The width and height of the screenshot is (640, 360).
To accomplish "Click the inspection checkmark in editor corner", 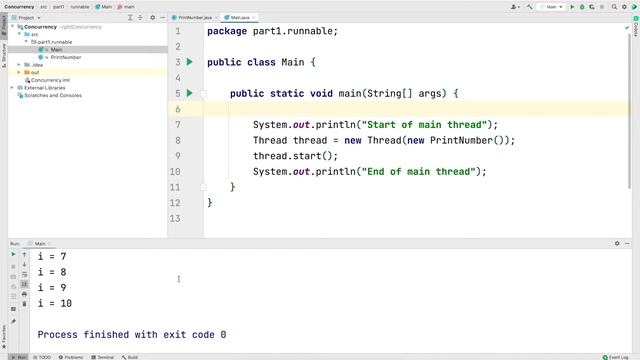I will 627,28.
